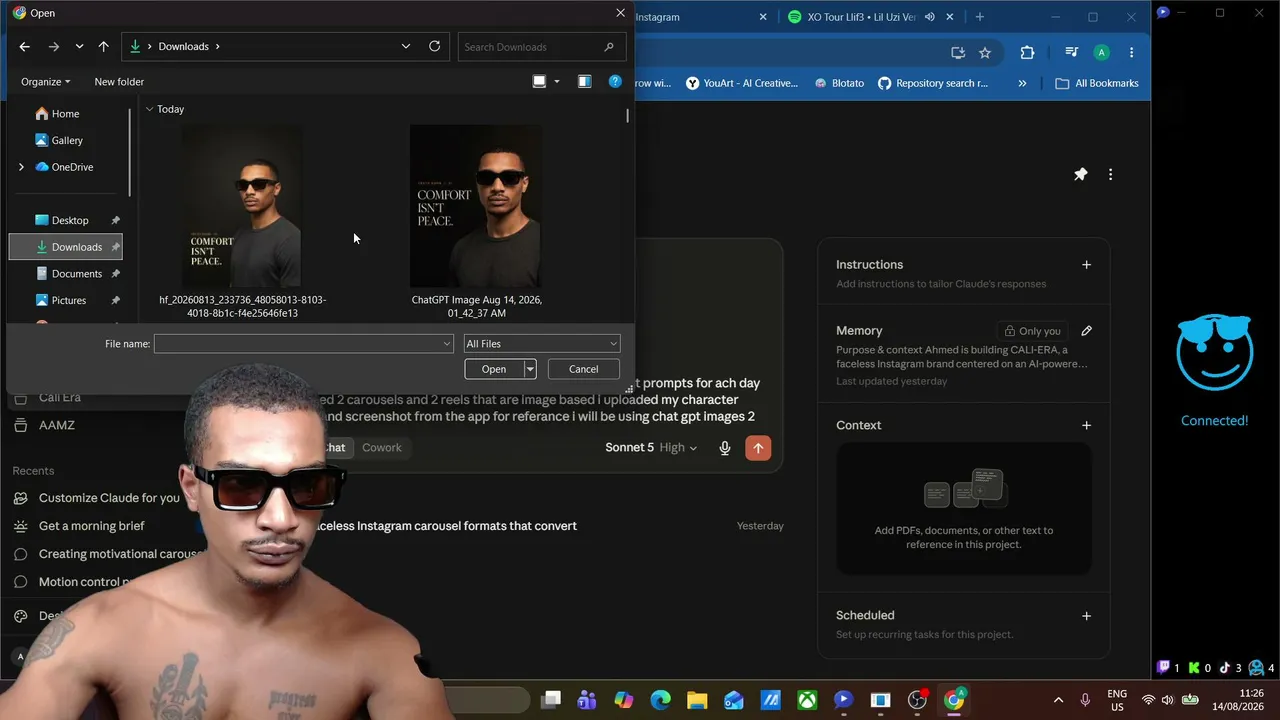Open the Repository search bookmark
1280x720 pixels.
pos(933,84)
